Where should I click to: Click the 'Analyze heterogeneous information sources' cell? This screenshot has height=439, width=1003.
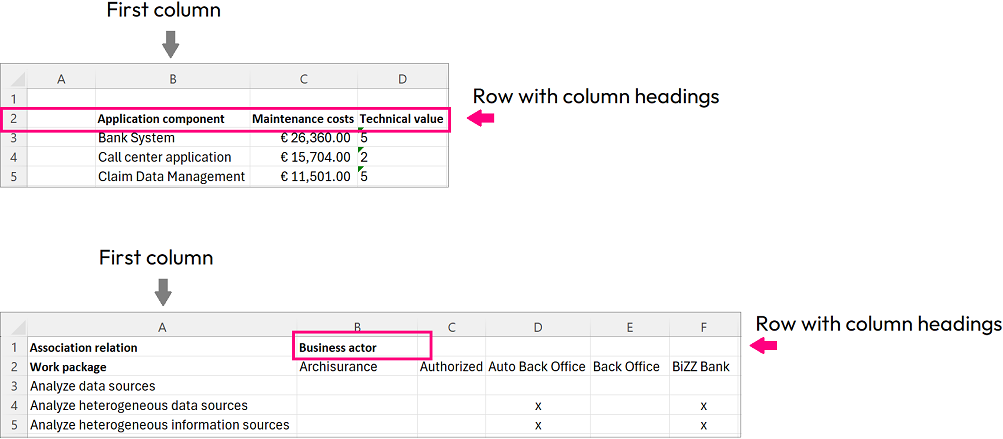[162, 425]
